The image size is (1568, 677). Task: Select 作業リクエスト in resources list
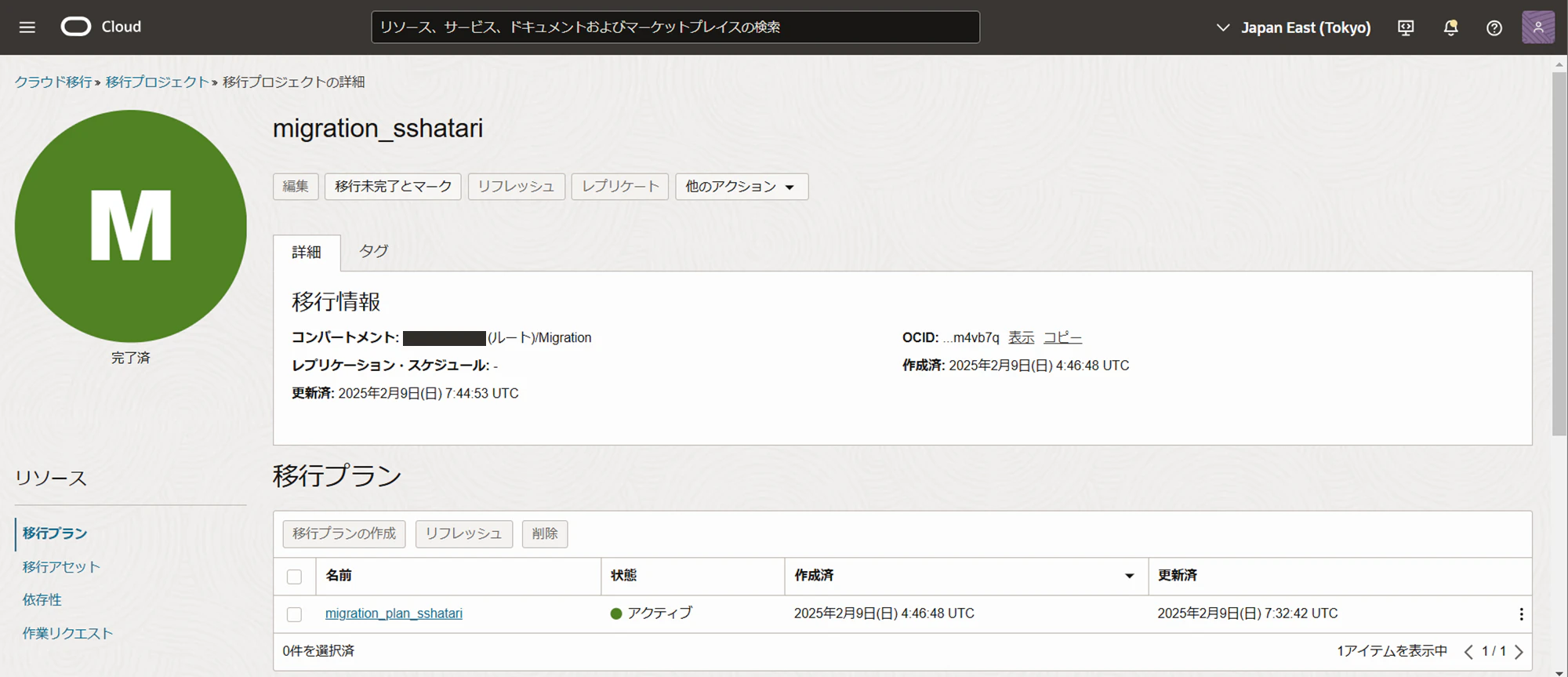[67, 633]
